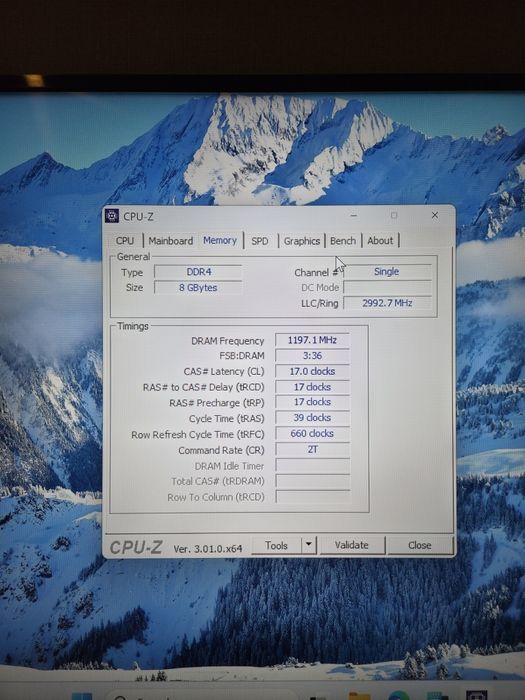Click the CPU-Z title bar app icon
Image resolution: width=525 pixels, height=700 pixels.
[112, 216]
